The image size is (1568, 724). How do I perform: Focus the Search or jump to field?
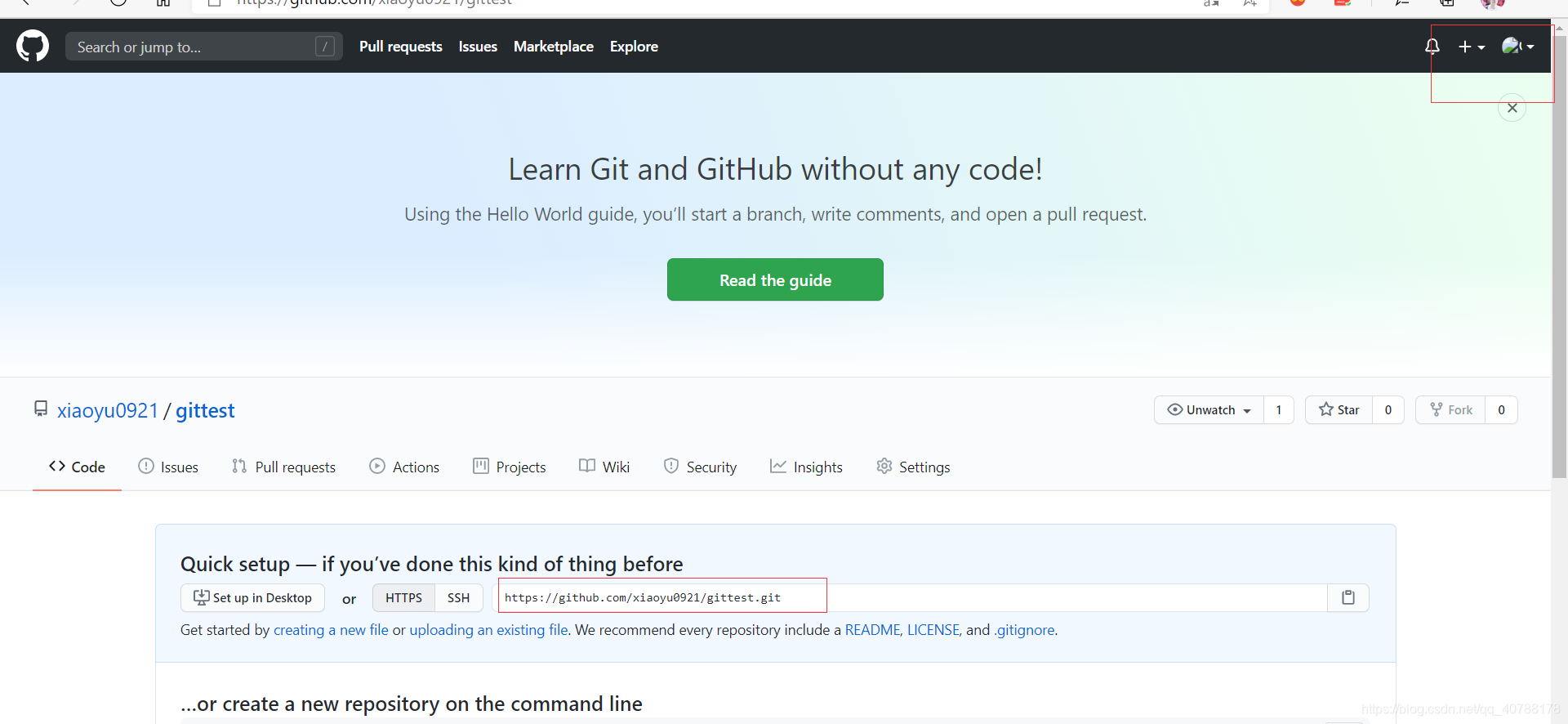coord(204,47)
